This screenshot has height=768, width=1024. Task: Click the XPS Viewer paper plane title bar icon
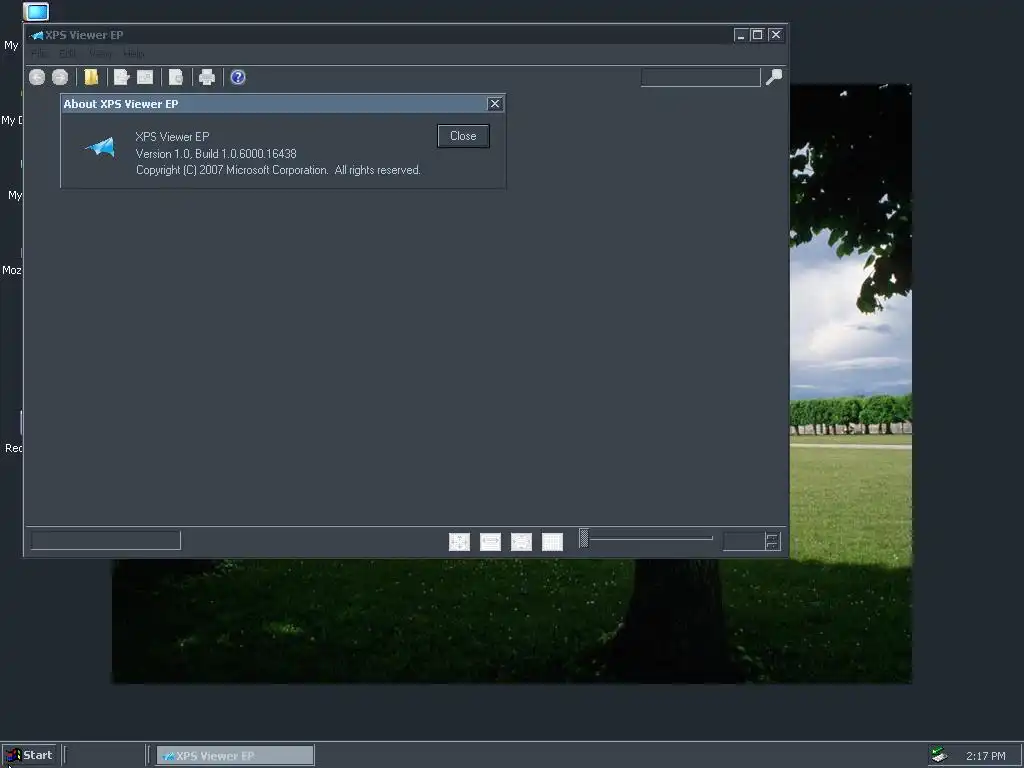pos(37,35)
